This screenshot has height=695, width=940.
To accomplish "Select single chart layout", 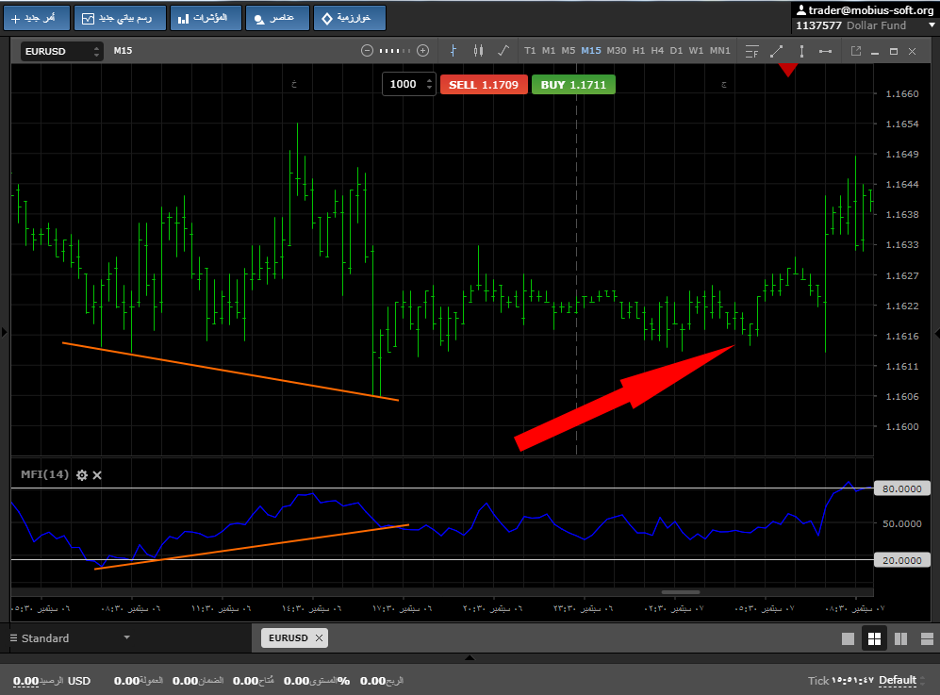I will [x=848, y=639].
